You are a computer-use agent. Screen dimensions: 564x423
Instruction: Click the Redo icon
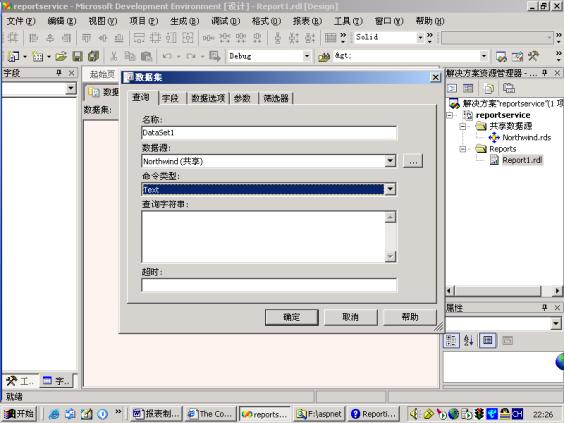[191, 56]
